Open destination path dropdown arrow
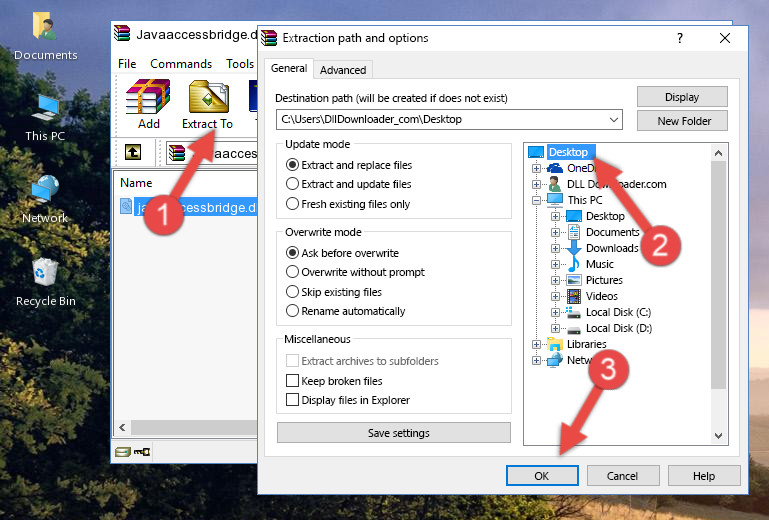 pos(614,120)
